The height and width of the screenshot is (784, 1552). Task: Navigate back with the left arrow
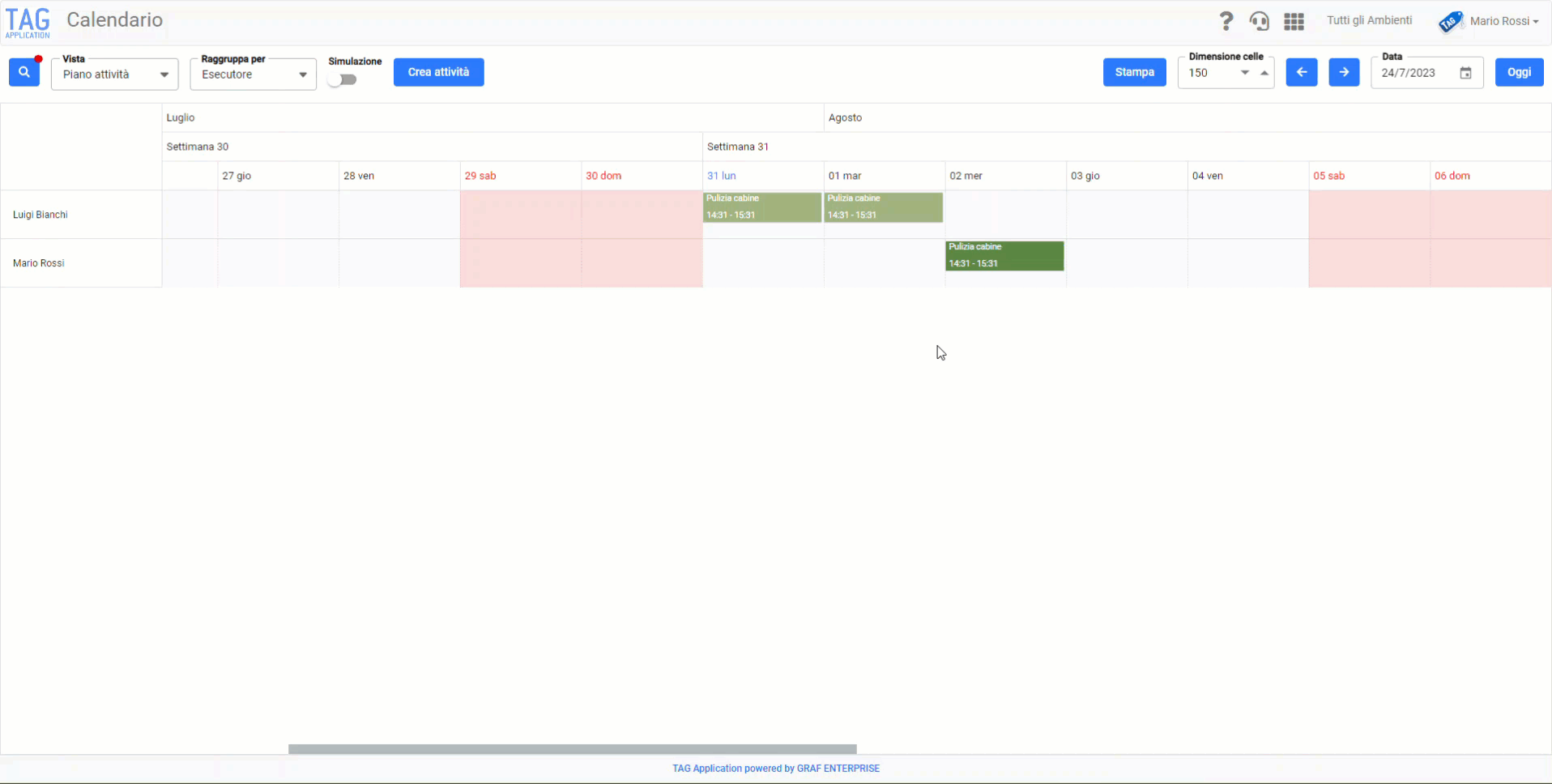(x=1302, y=72)
